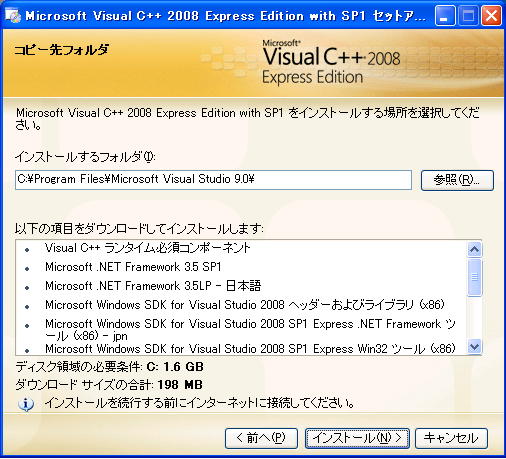The height and width of the screenshot is (459, 506).
Task: Click the setup installer icon in title bar
Action: (13, 16)
